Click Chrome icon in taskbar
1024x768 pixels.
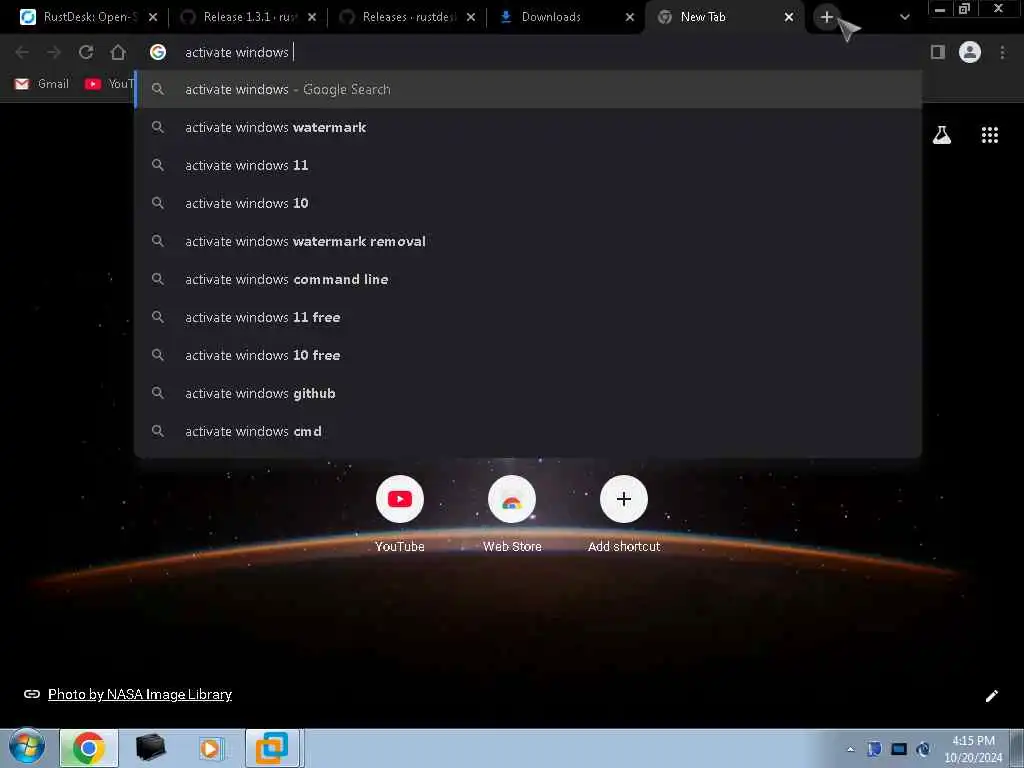(x=89, y=748)
